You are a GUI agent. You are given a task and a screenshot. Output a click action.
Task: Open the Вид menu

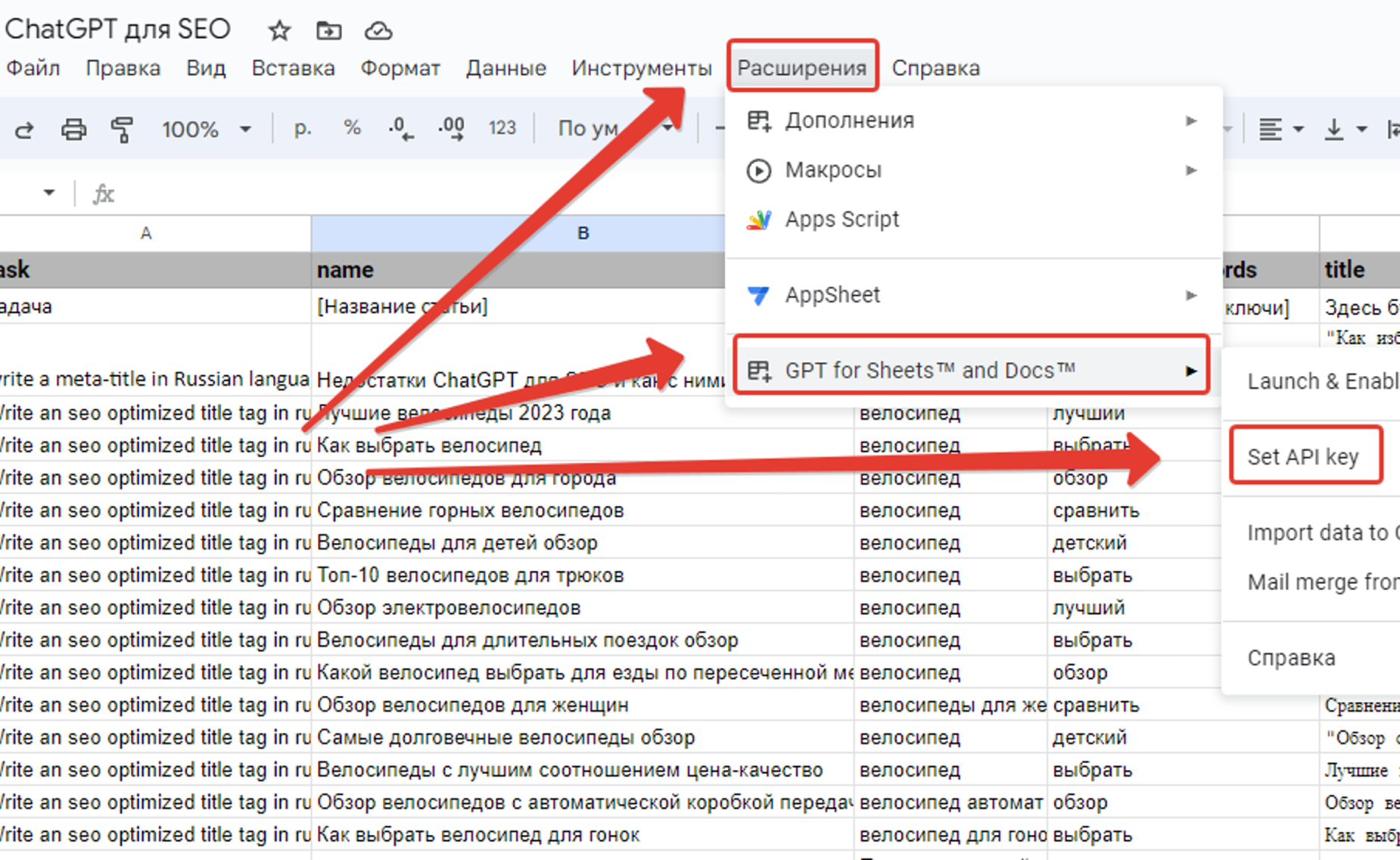pyautogui.click(x=206, y=68)
